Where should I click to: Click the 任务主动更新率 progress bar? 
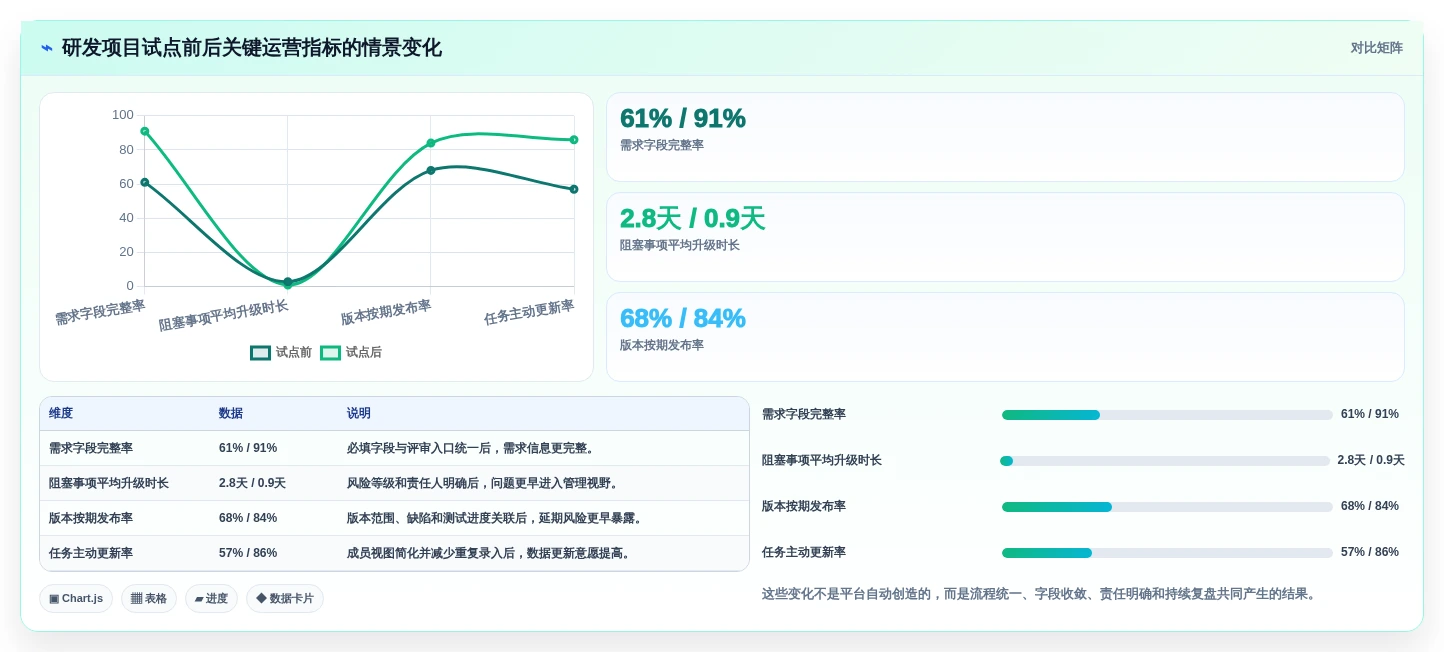(x=1167, y=553)
